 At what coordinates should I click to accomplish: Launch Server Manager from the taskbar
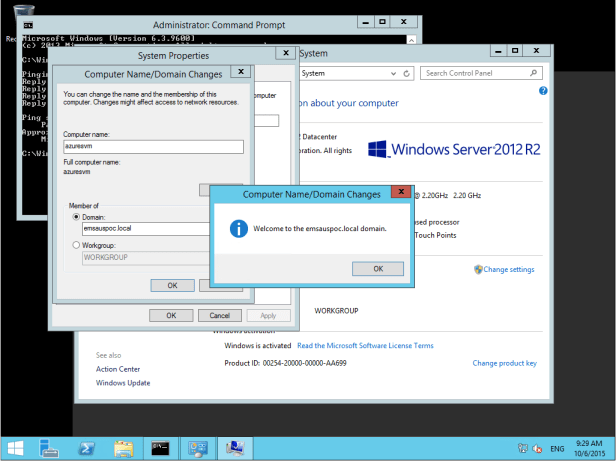pos(48,448)
